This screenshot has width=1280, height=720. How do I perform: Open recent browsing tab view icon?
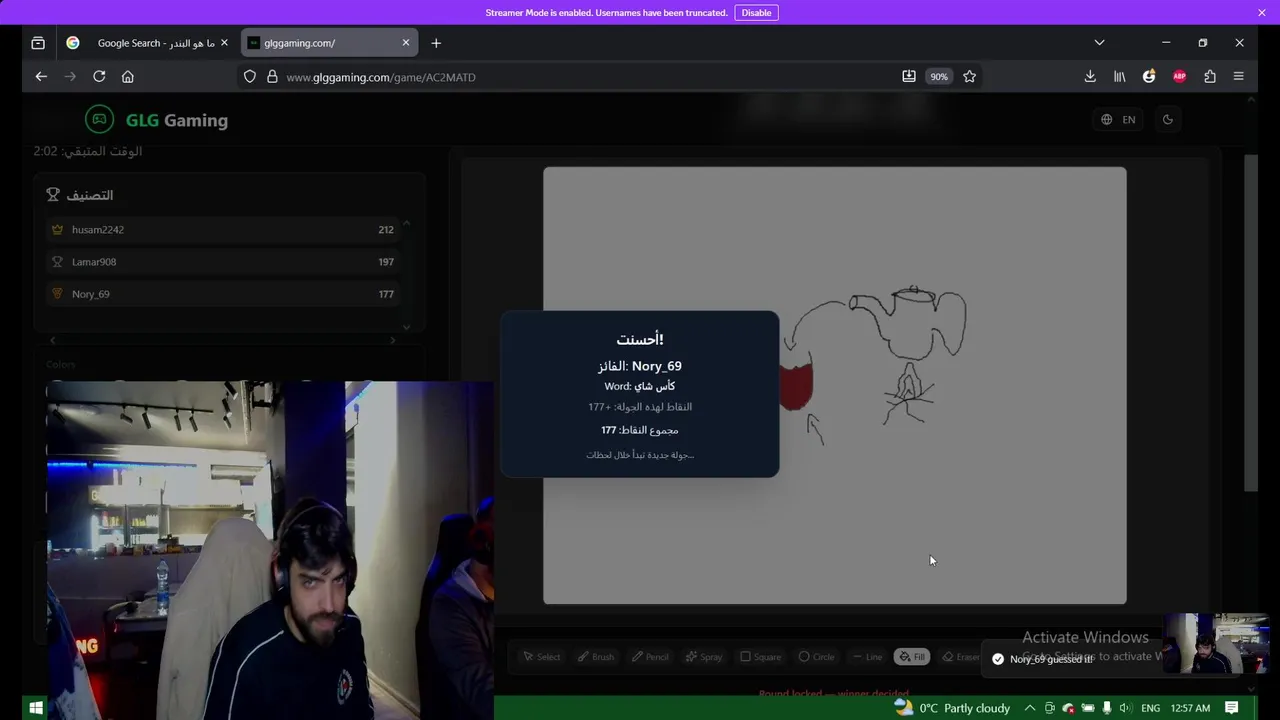click(38, 43)
